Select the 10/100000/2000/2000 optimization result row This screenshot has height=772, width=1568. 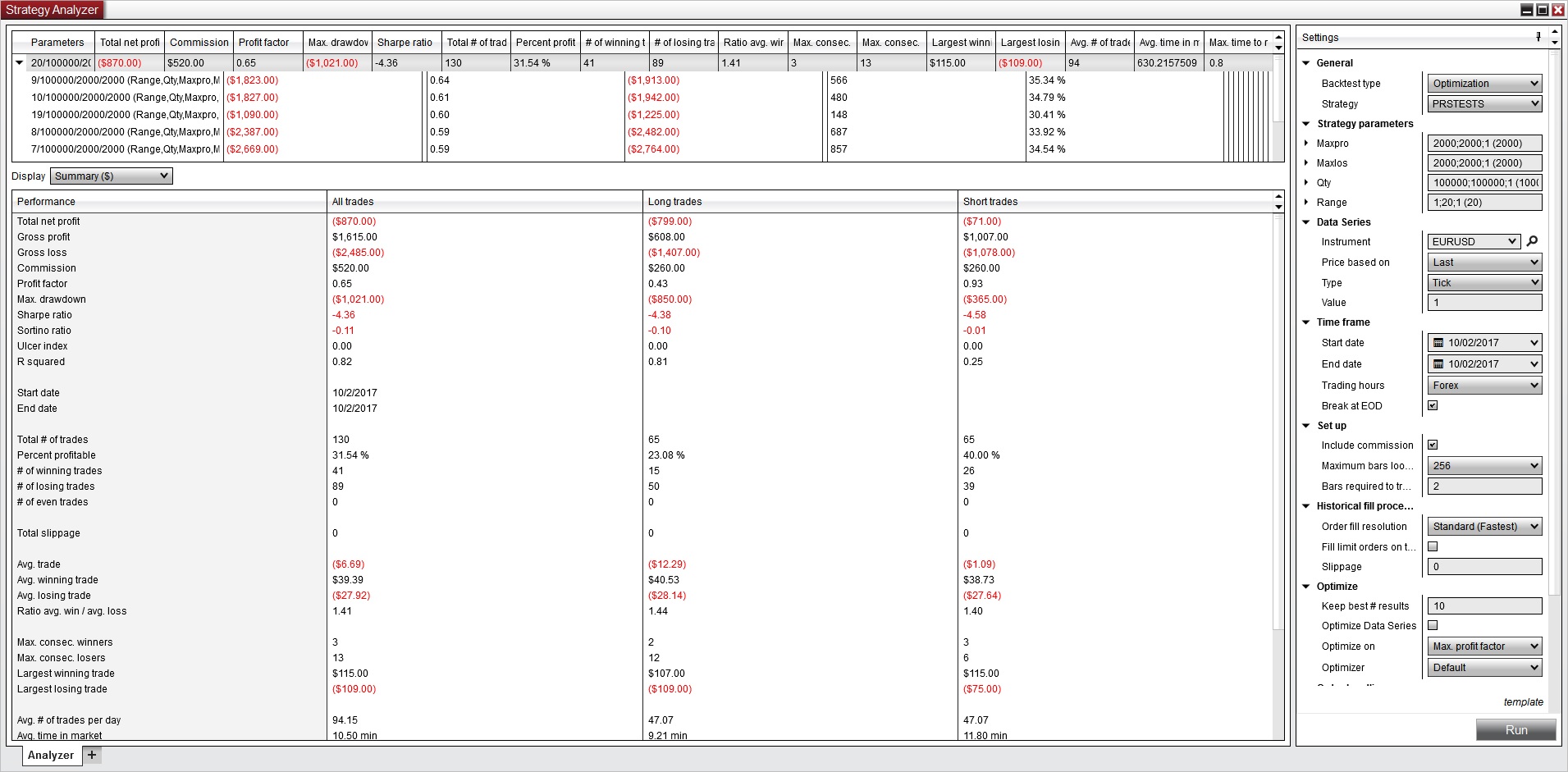coord(642,98)
